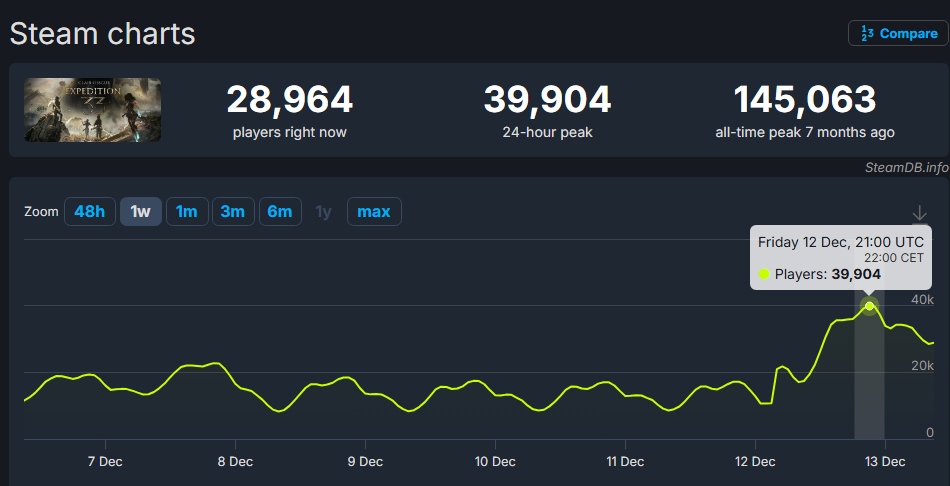Click the chart download arrow icon

coord(920,213)
